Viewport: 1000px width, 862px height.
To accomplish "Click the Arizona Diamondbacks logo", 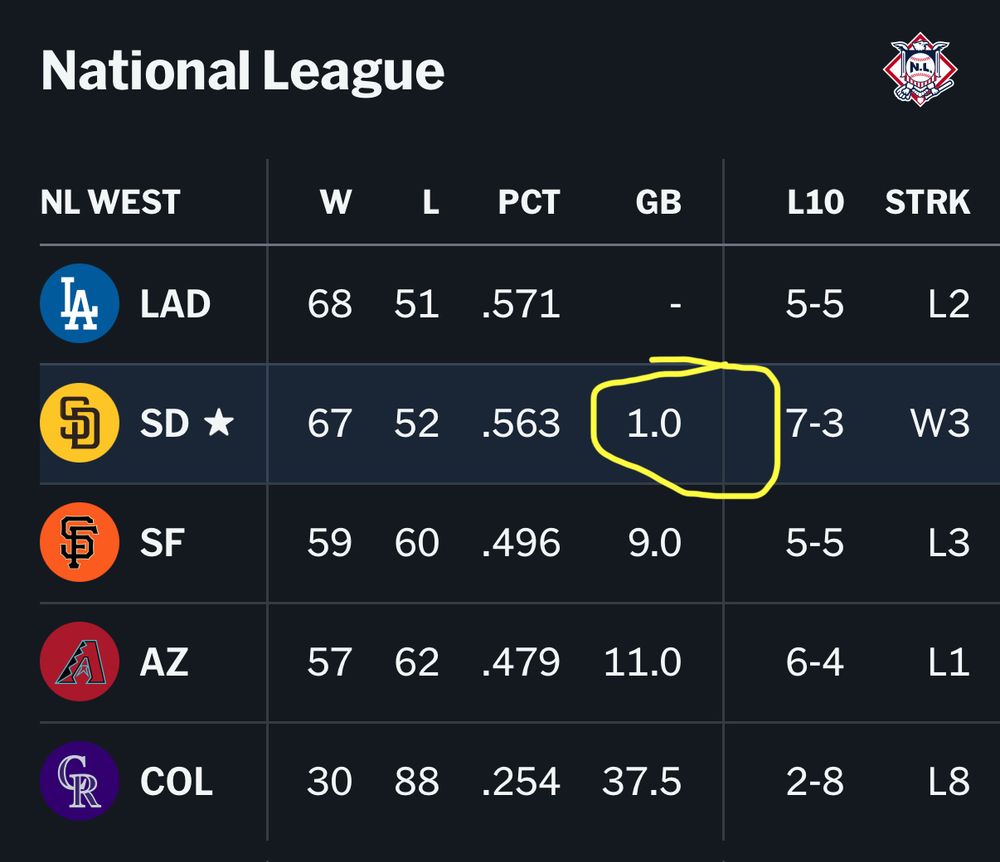I will (x=79, y=662).
